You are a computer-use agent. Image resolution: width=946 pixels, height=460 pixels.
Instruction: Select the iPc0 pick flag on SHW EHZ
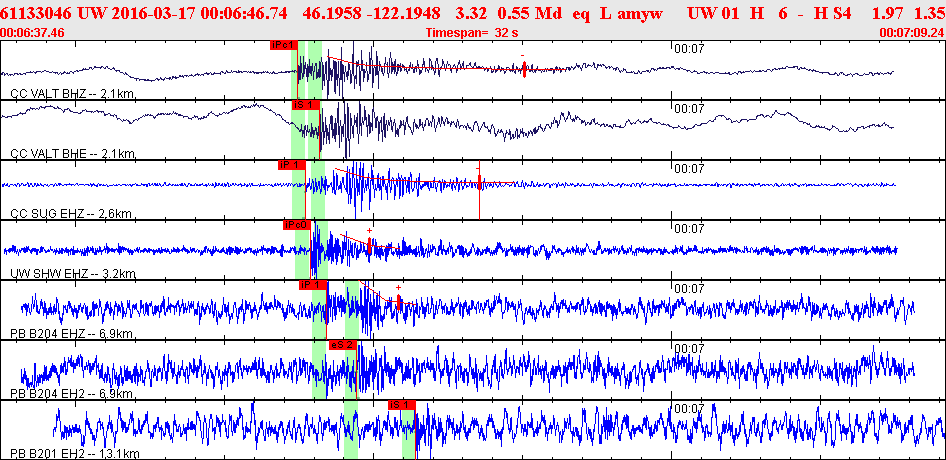click(296, 225)
